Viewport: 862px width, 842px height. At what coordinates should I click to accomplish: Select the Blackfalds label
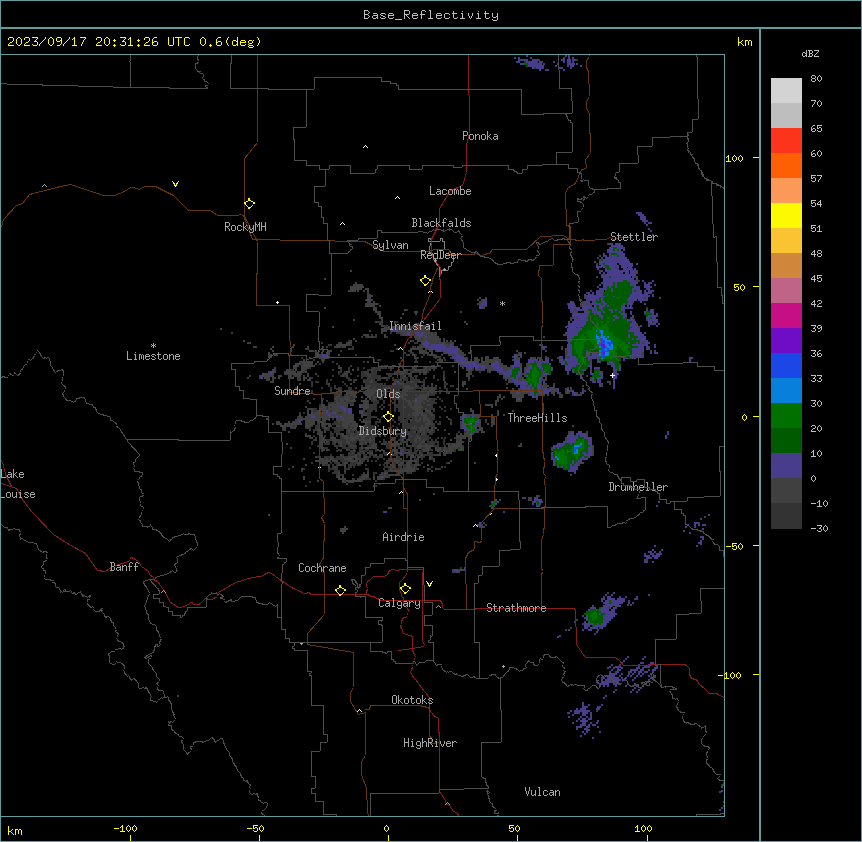[441, 223]
